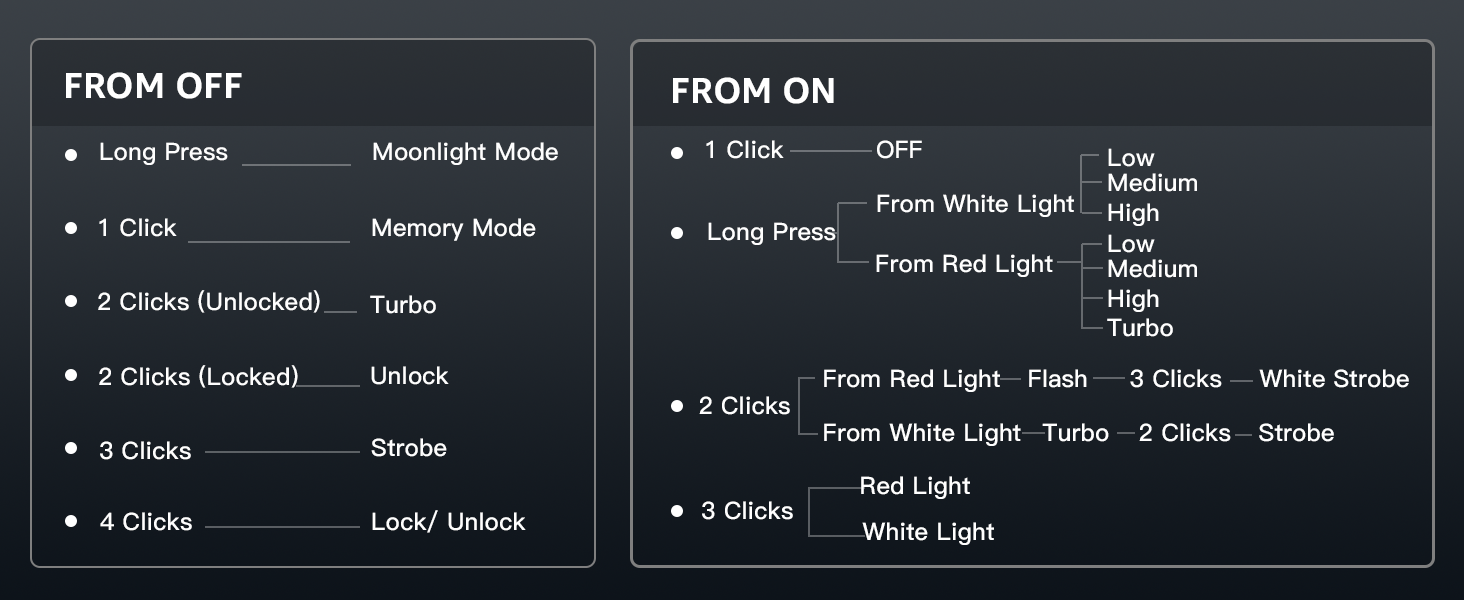Click the bullet beside Long Press in FROM OFF

coord(71,155)
